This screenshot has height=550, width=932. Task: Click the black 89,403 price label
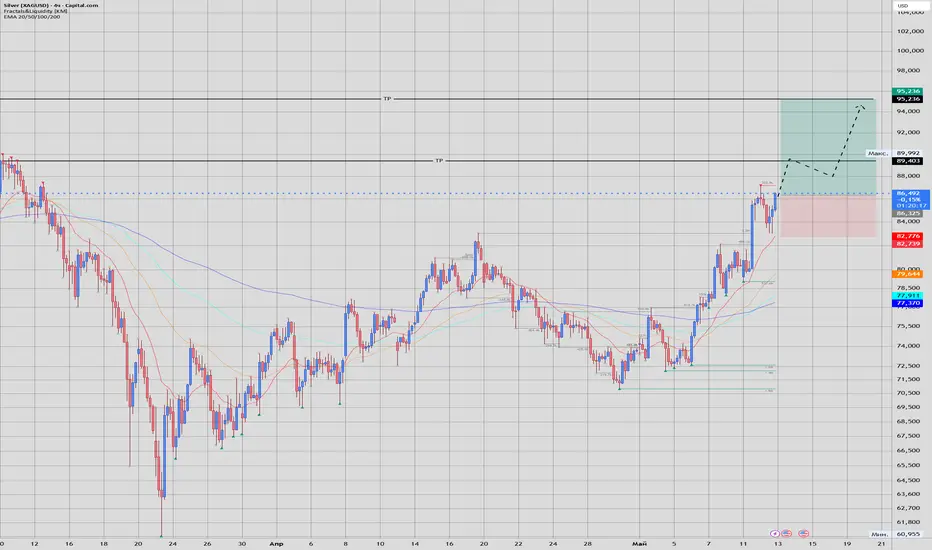tap(908, 161)
